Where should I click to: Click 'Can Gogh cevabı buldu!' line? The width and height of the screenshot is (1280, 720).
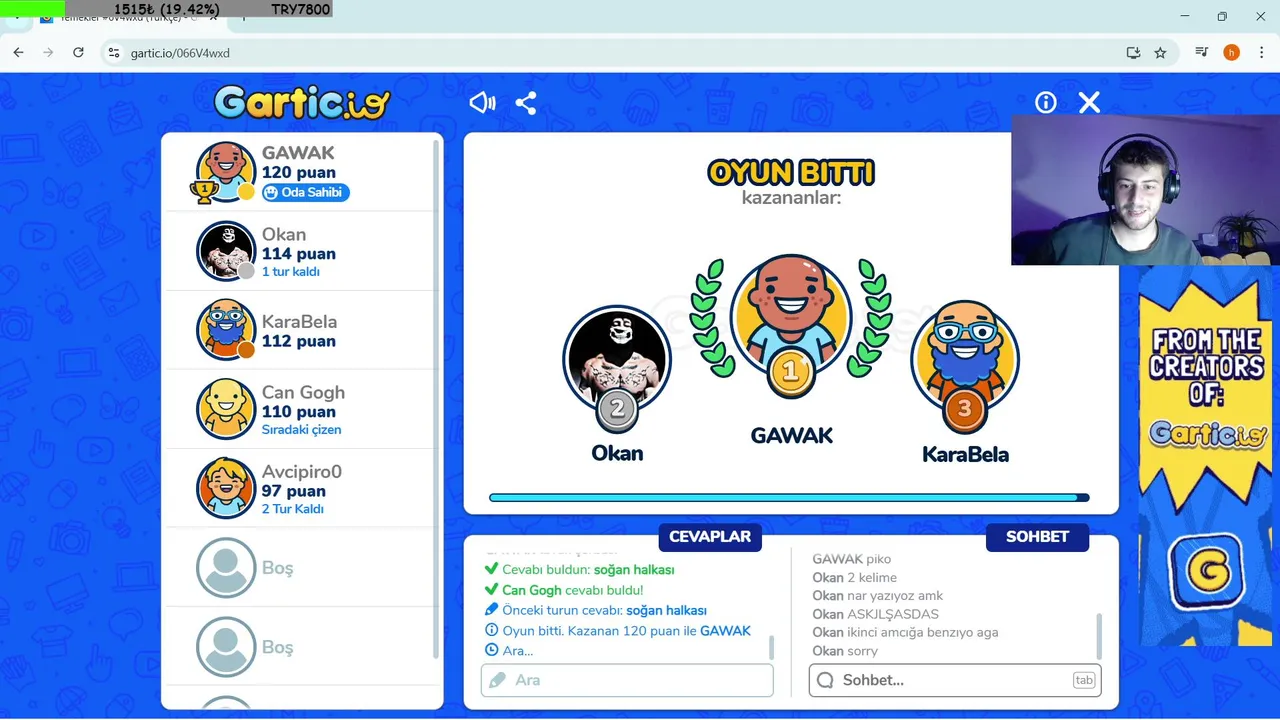click(564, 590)
